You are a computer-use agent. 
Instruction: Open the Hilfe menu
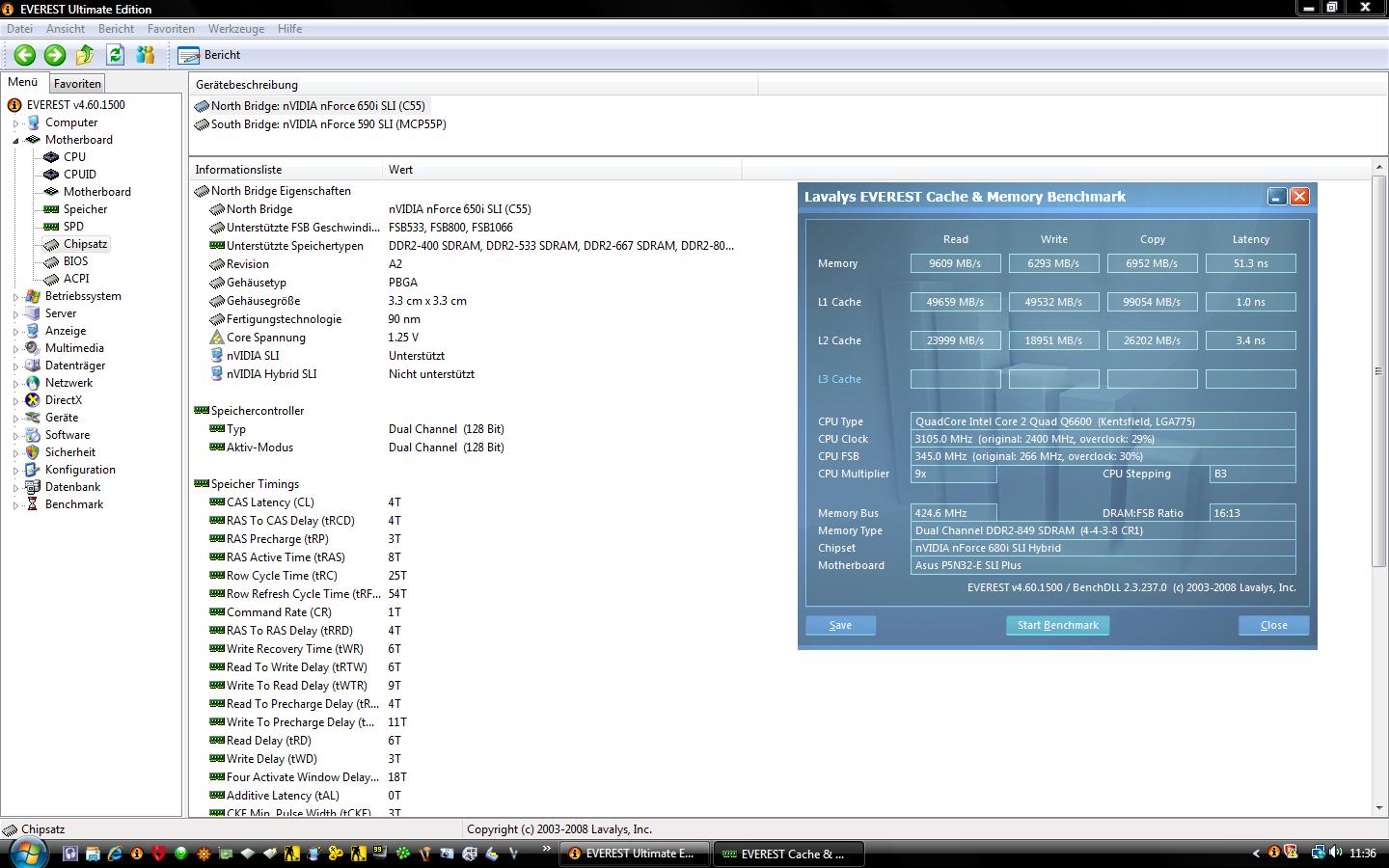(289, 29)
